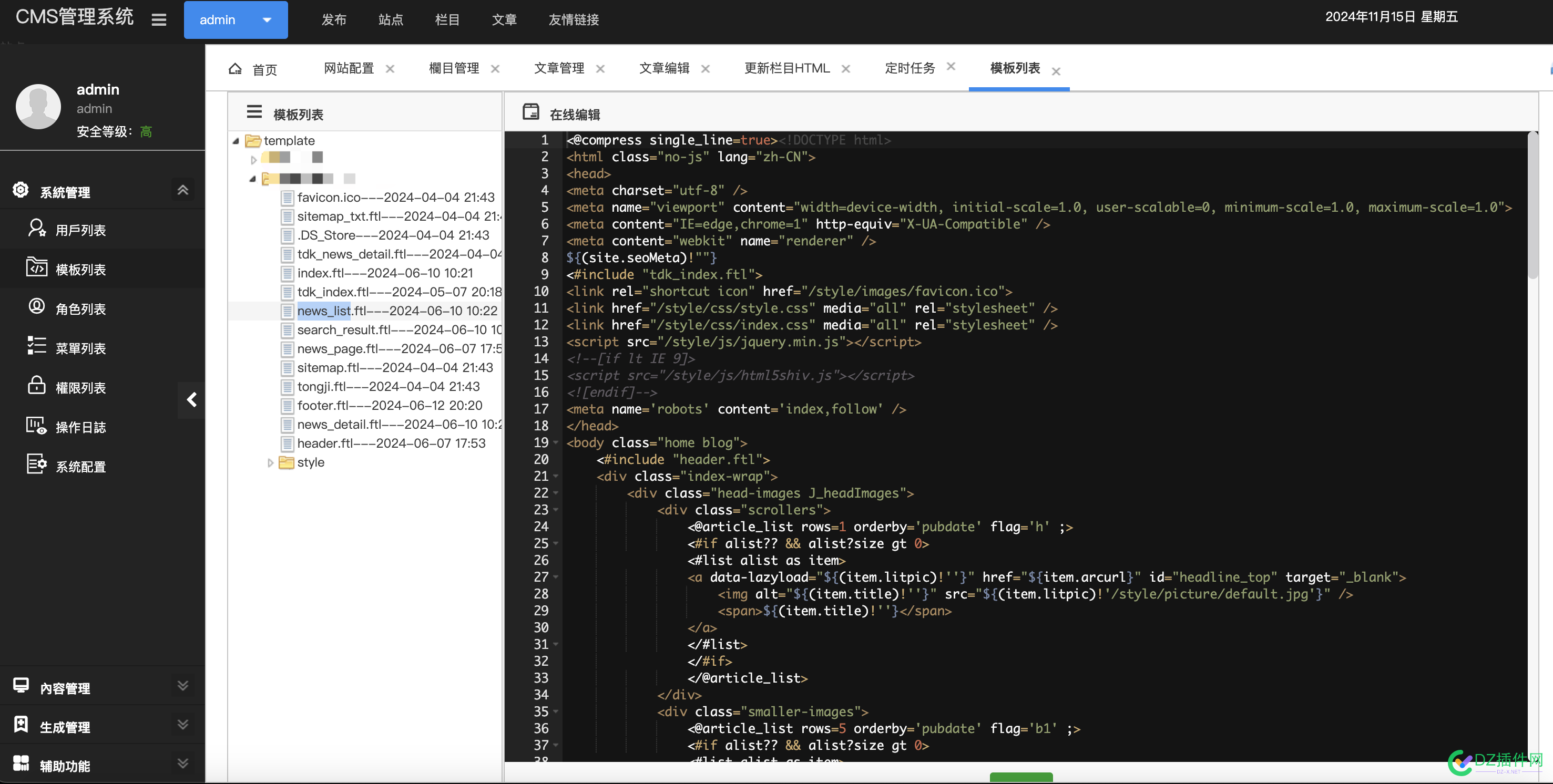Click the 系统管理 gear icon

pos(21,190)
